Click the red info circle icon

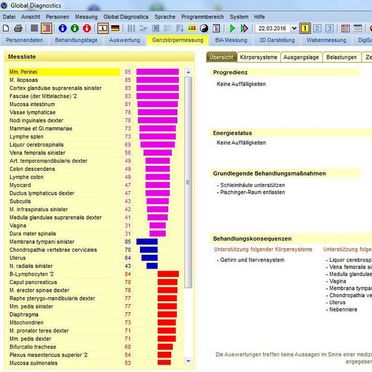pos(87,28)
